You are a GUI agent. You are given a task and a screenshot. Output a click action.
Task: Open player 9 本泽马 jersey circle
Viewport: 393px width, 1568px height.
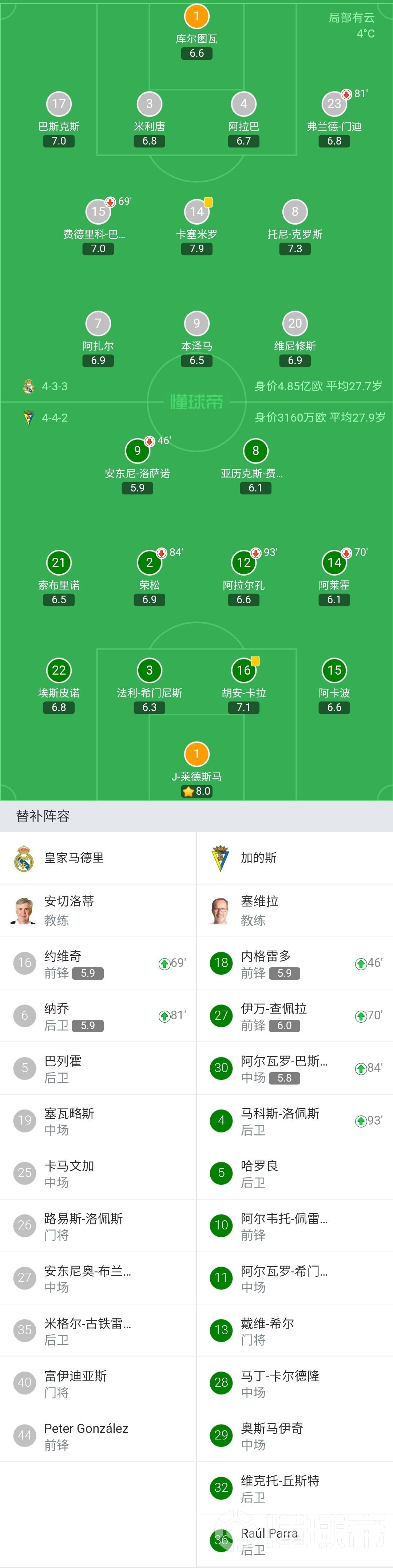tap(196, 323)
